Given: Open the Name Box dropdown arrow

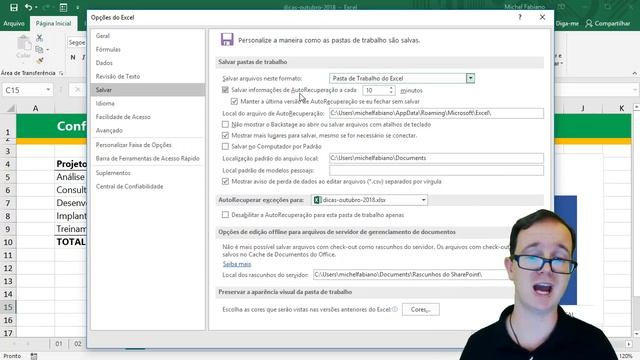Looking at the screenshot, I should point(48,90).
